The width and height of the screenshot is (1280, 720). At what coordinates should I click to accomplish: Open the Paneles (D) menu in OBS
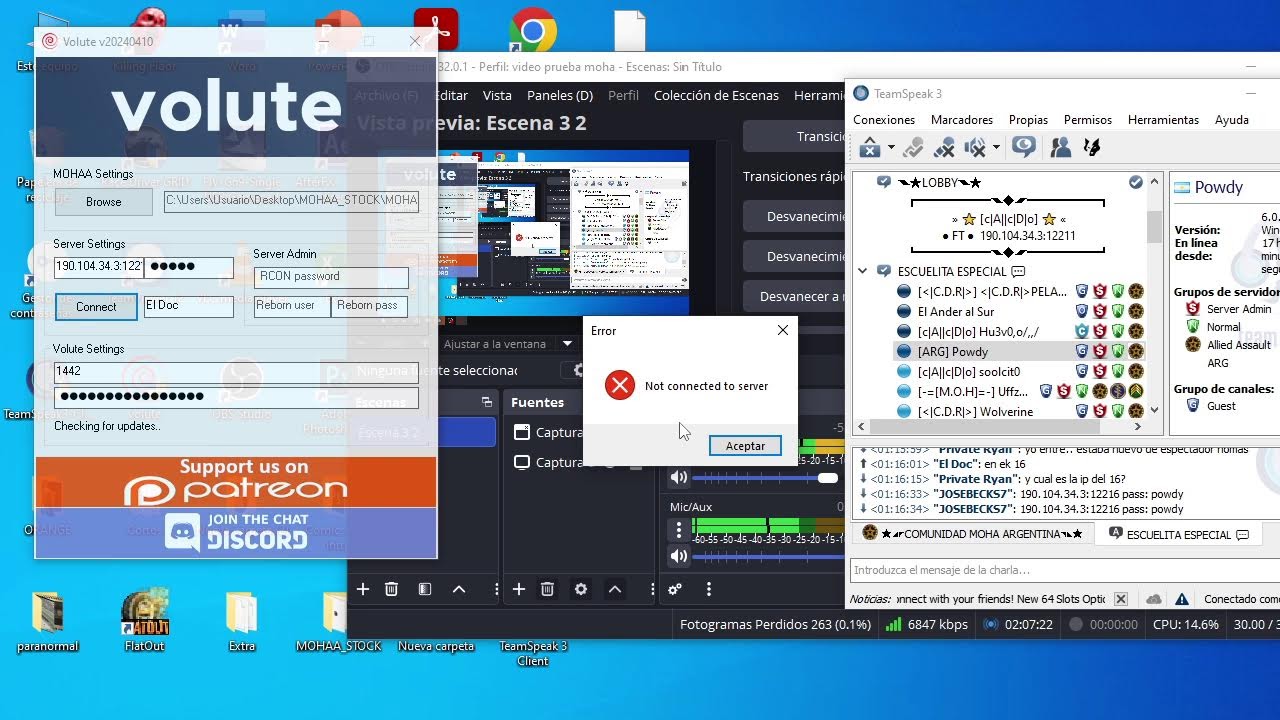(x=560, y=96)
